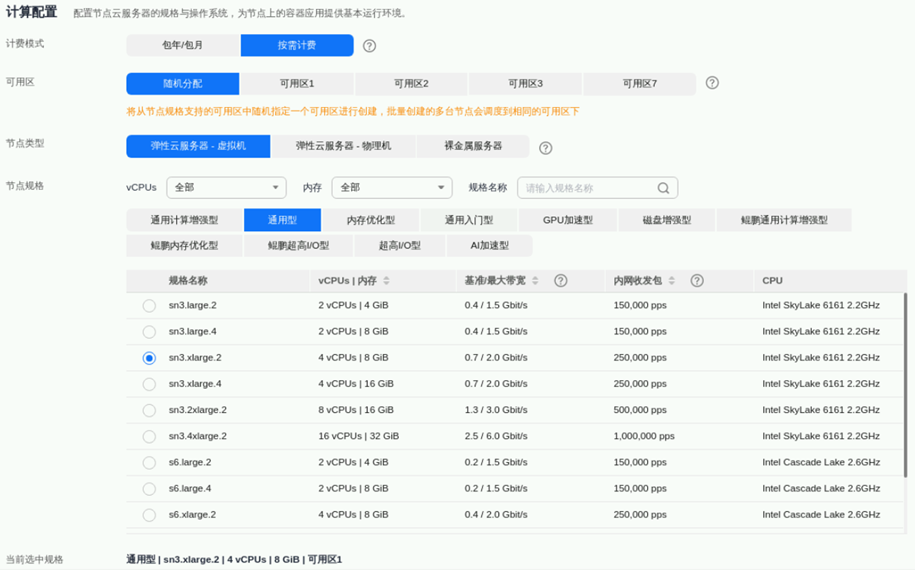Click search magnifier in spec name field

pyautogui.click(x=663, y=188)
